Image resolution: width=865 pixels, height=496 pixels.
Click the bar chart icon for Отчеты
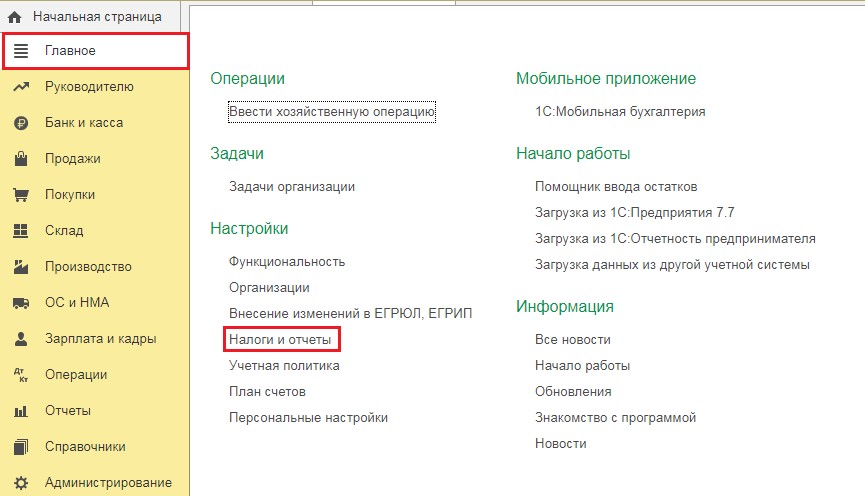click(21, 411)
